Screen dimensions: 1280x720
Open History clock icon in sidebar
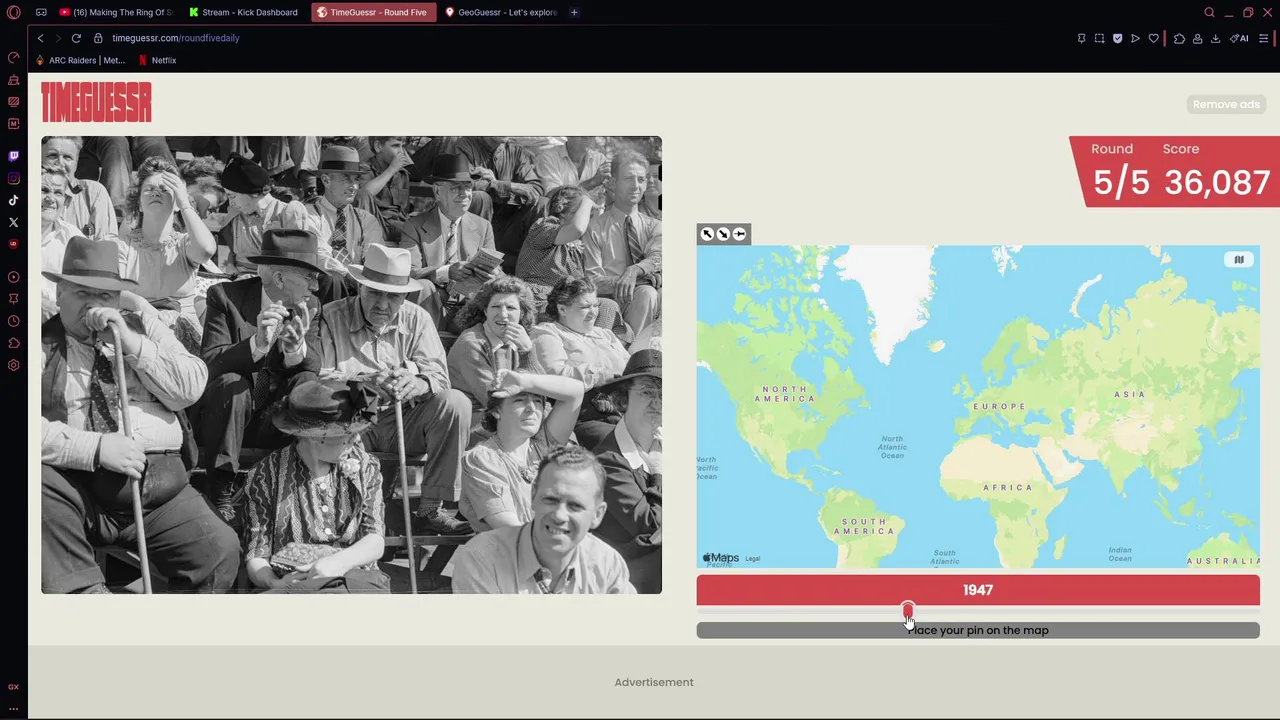point(13,321)
